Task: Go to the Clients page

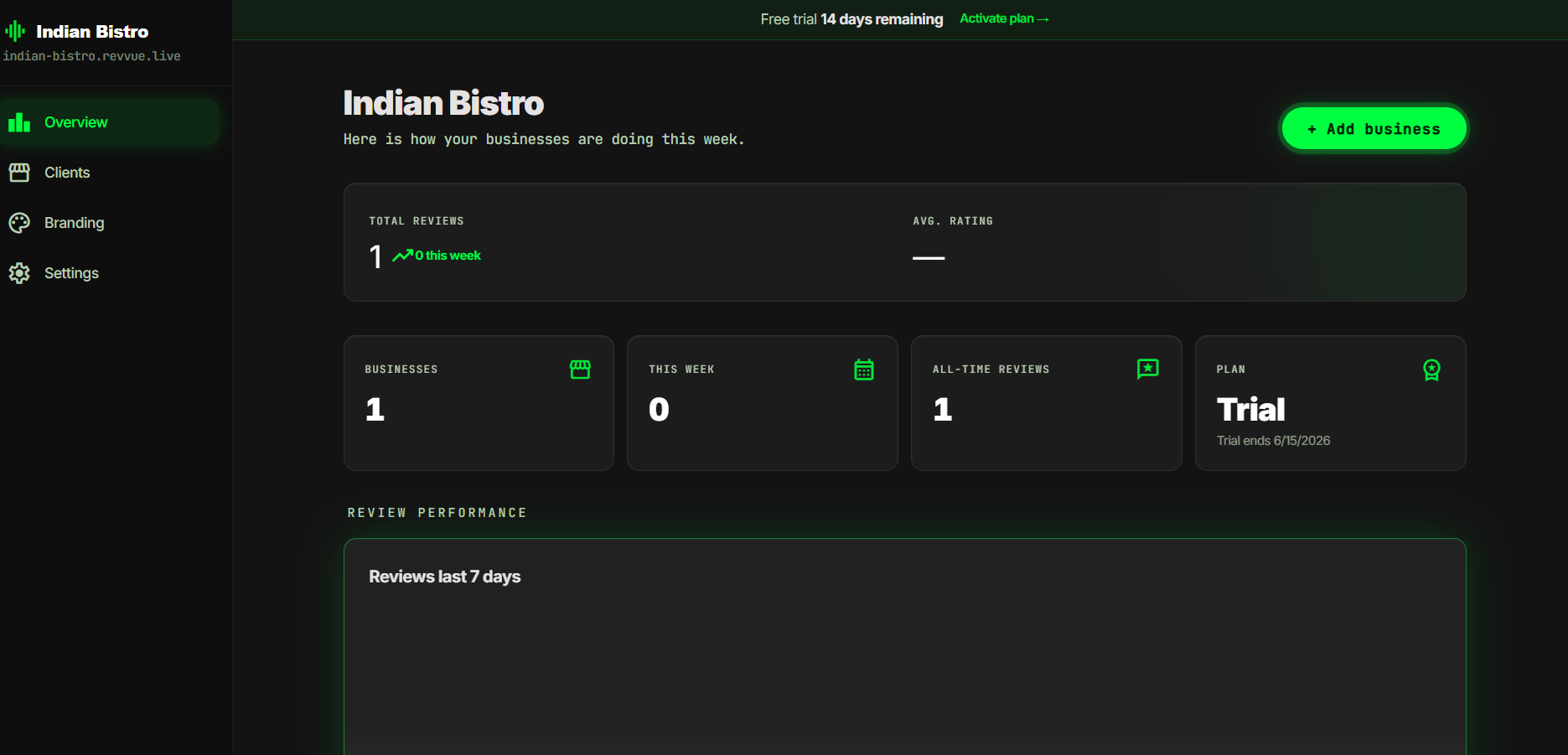Action: pyautogui.click(x=110, y=173)
